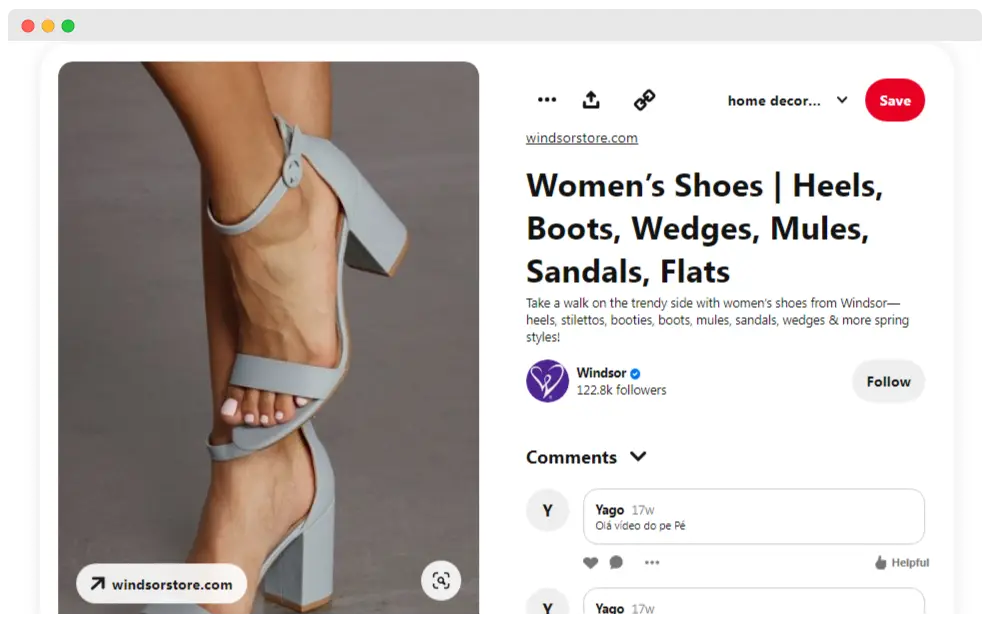Collapse the Comments section chevron

(638, 456)
